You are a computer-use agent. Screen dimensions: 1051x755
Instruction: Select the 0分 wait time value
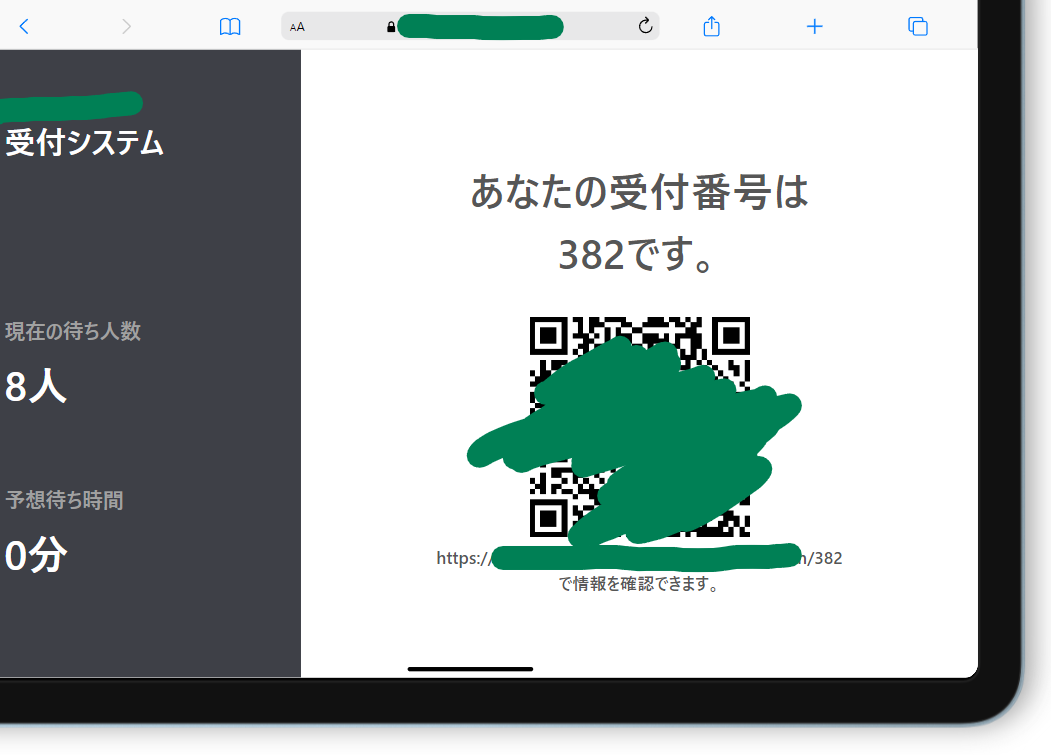click(36, 555)
